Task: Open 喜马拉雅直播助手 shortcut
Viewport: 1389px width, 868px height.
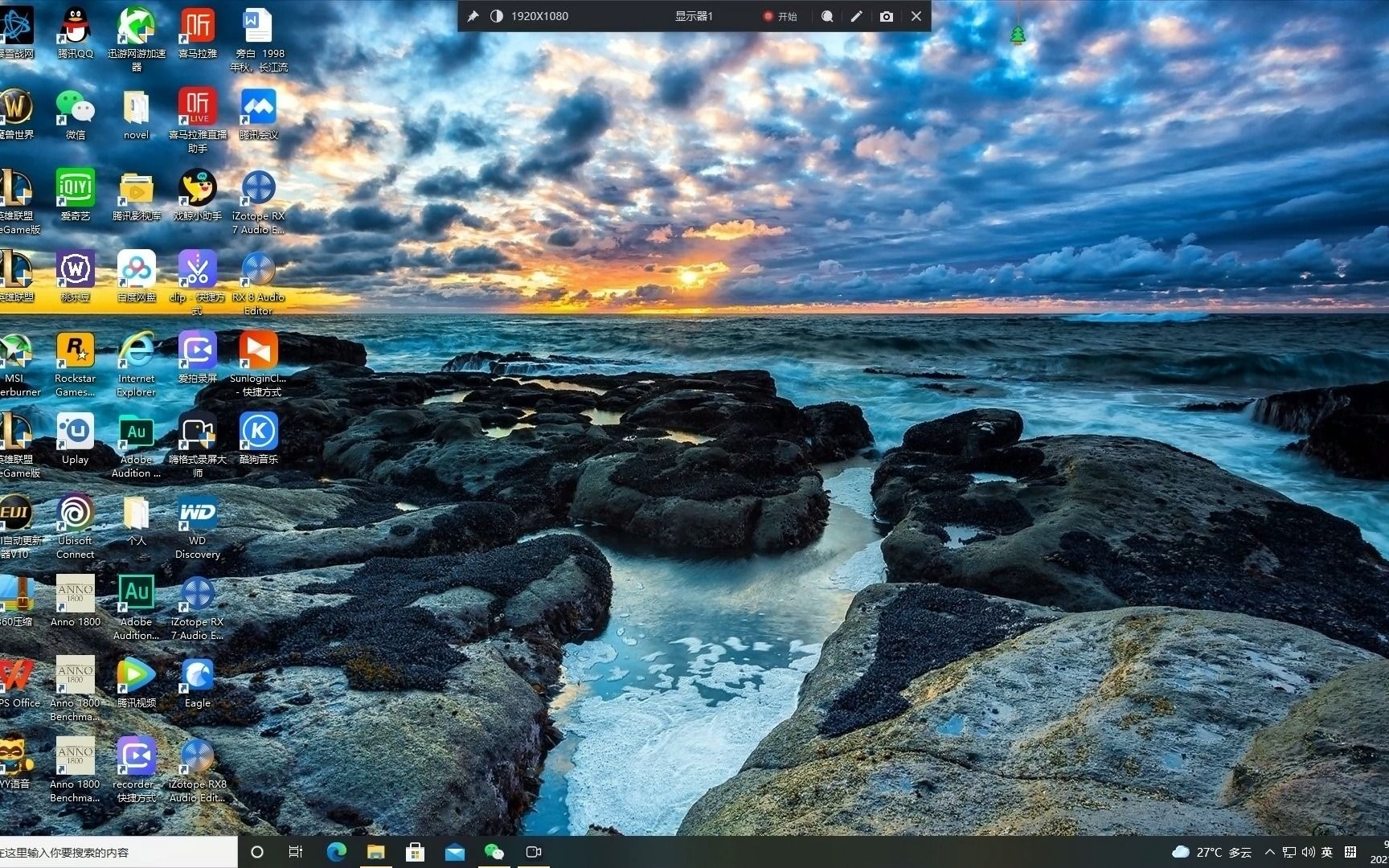Action: [198, 120]
